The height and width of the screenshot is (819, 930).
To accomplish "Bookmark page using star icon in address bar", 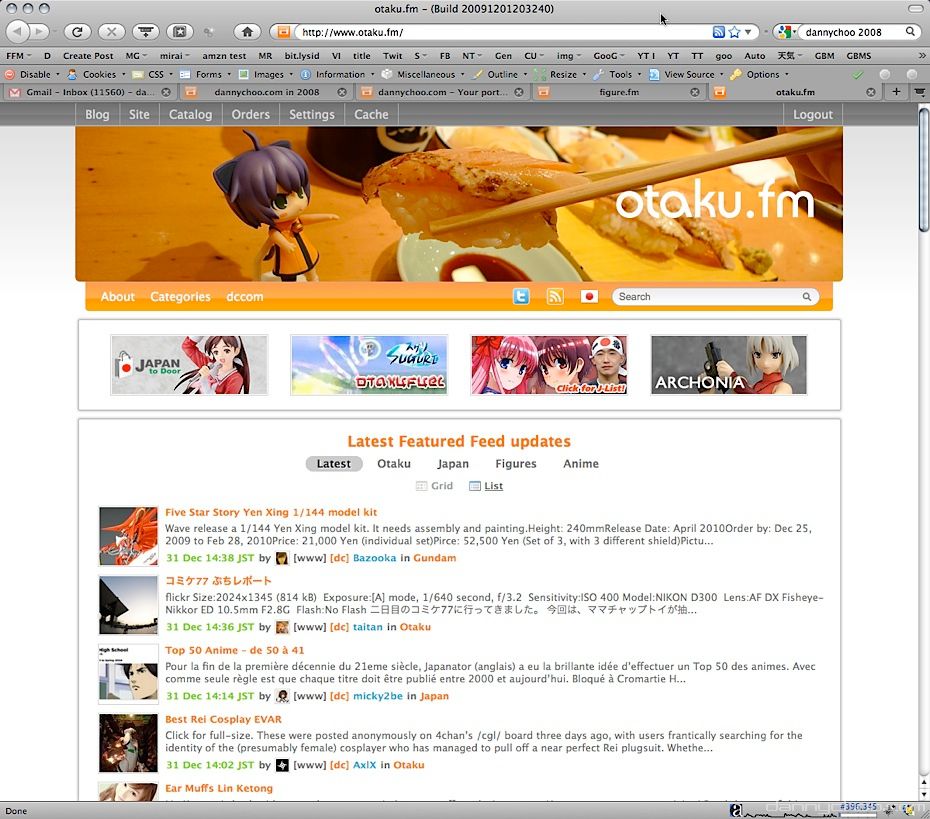I will [734, 32].
